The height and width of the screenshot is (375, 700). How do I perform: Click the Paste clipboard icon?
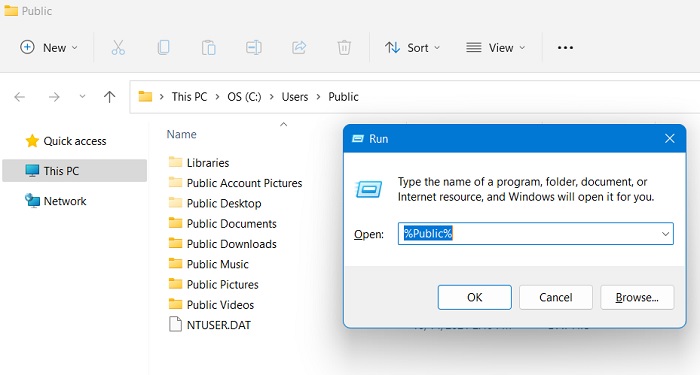(208, 47)
